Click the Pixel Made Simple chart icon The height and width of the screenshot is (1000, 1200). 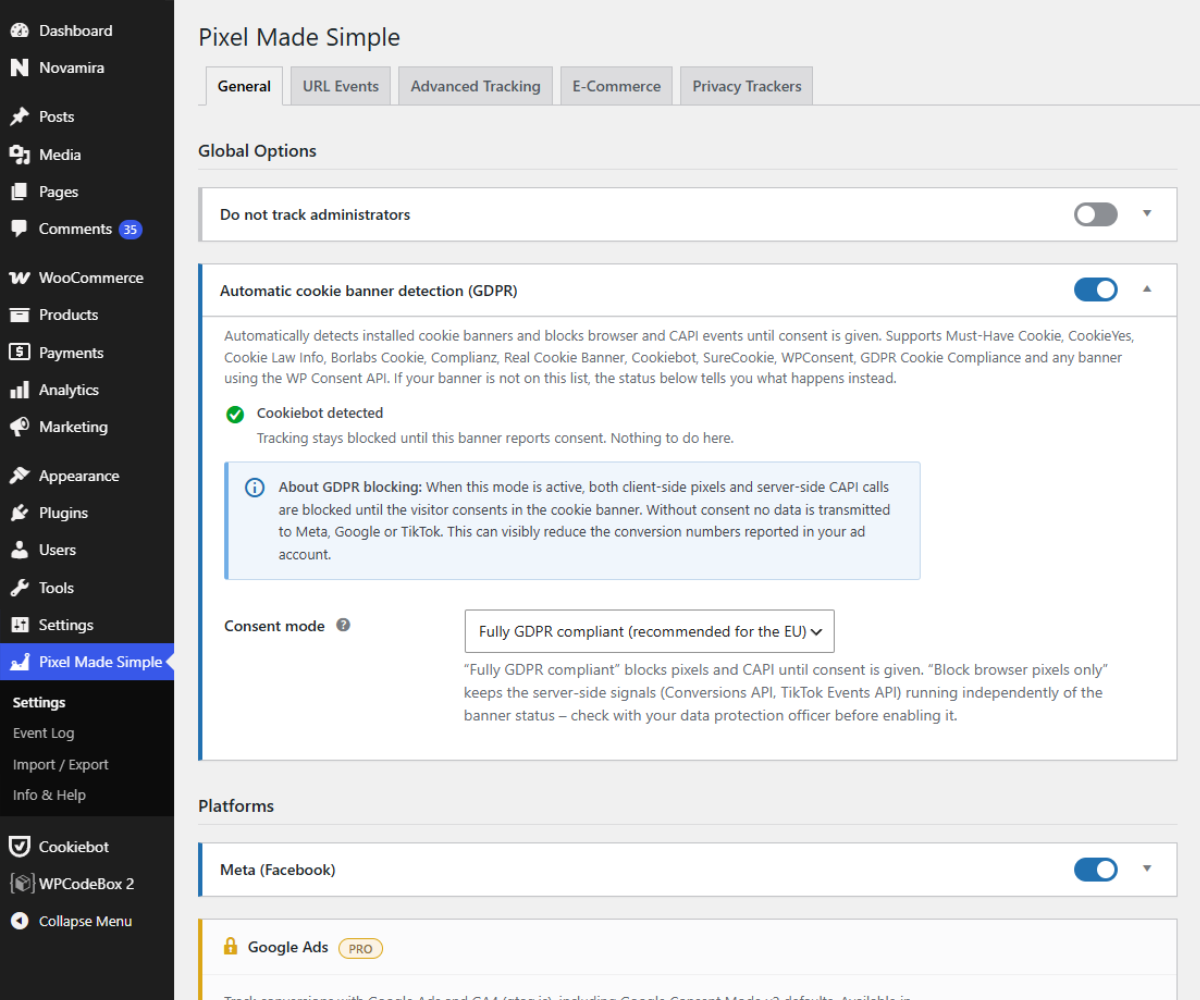click(x=19, y=662)
